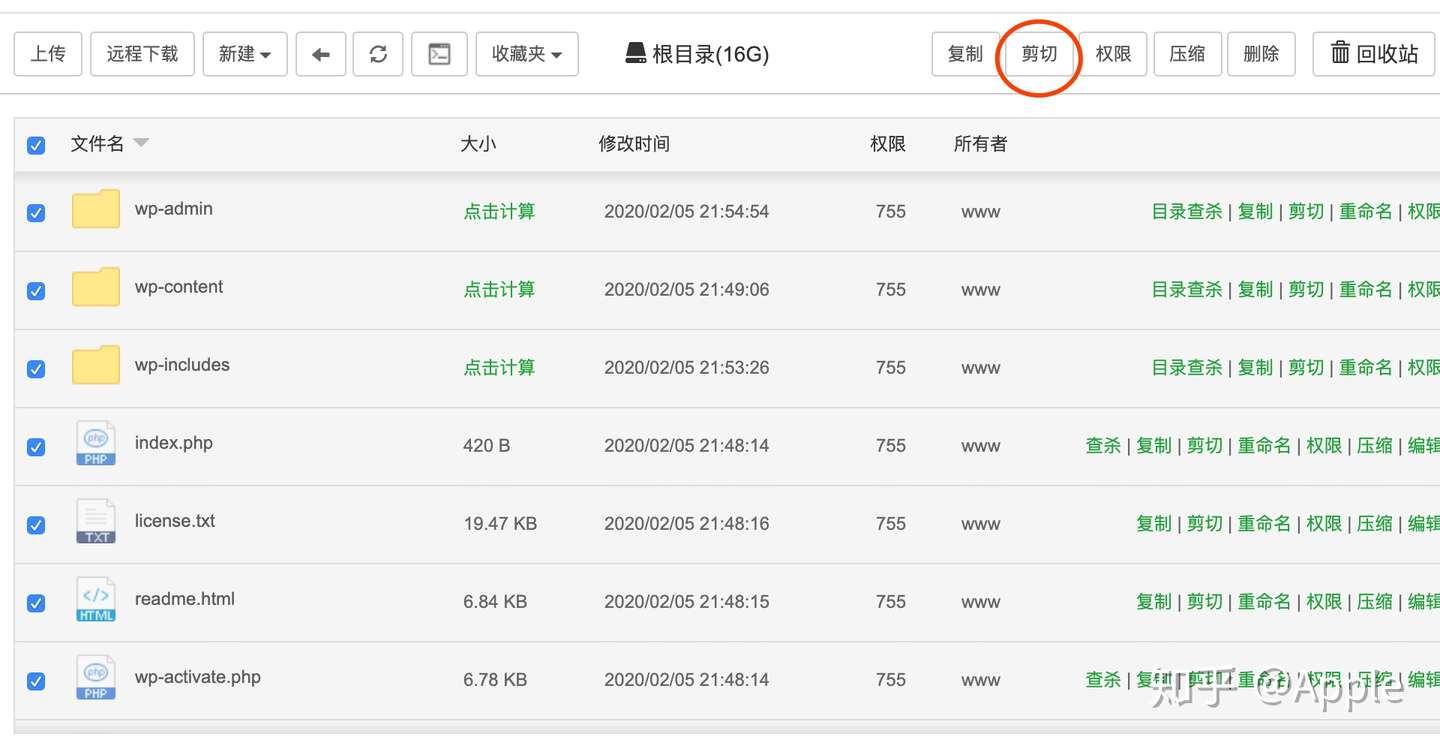This screenshot has height=752, width=1440.
Task: Click the 上传 upload button
Action: point(48,54)
